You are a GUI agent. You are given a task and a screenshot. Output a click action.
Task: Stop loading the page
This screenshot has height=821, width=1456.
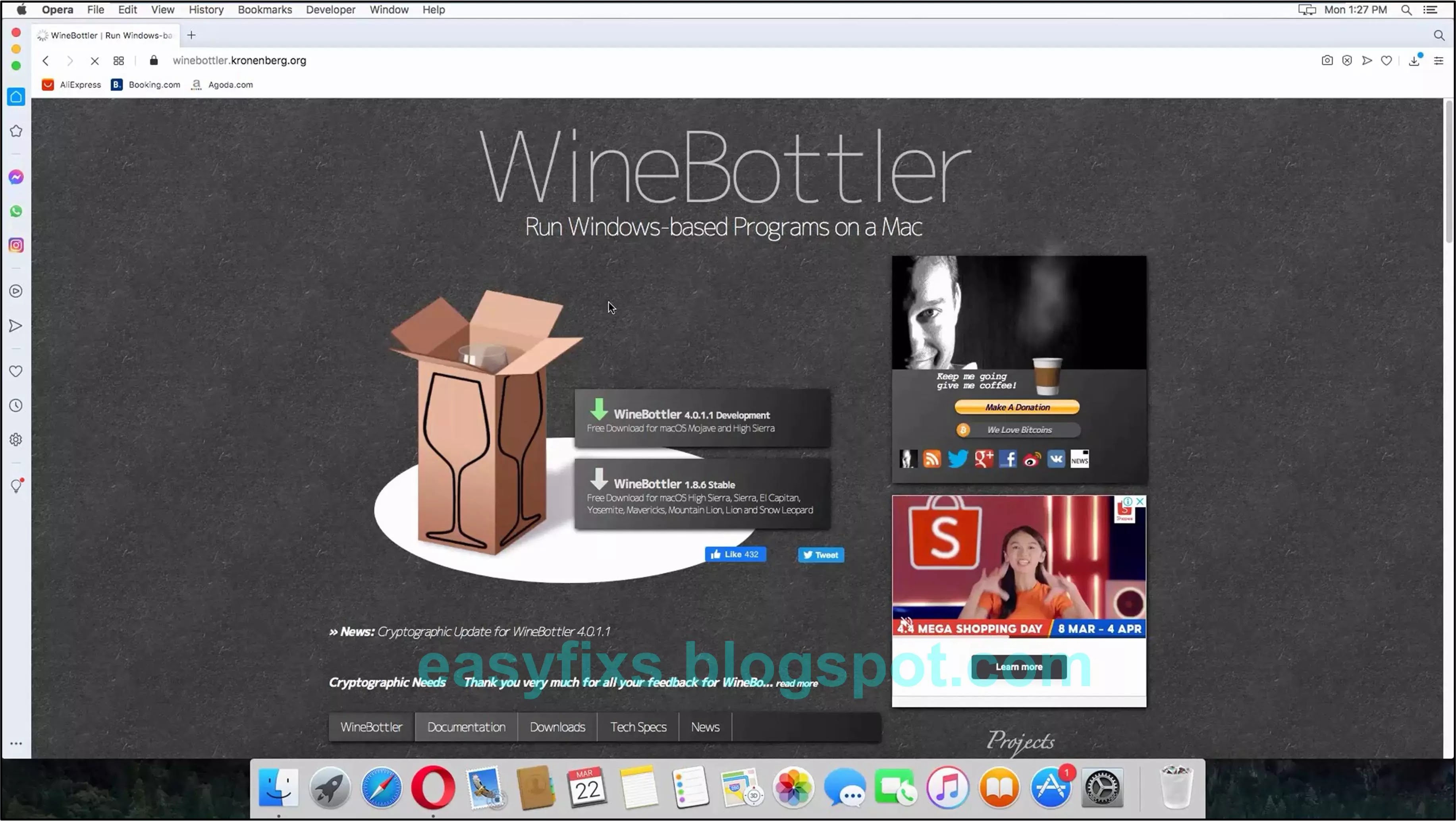tap(94, 60)
